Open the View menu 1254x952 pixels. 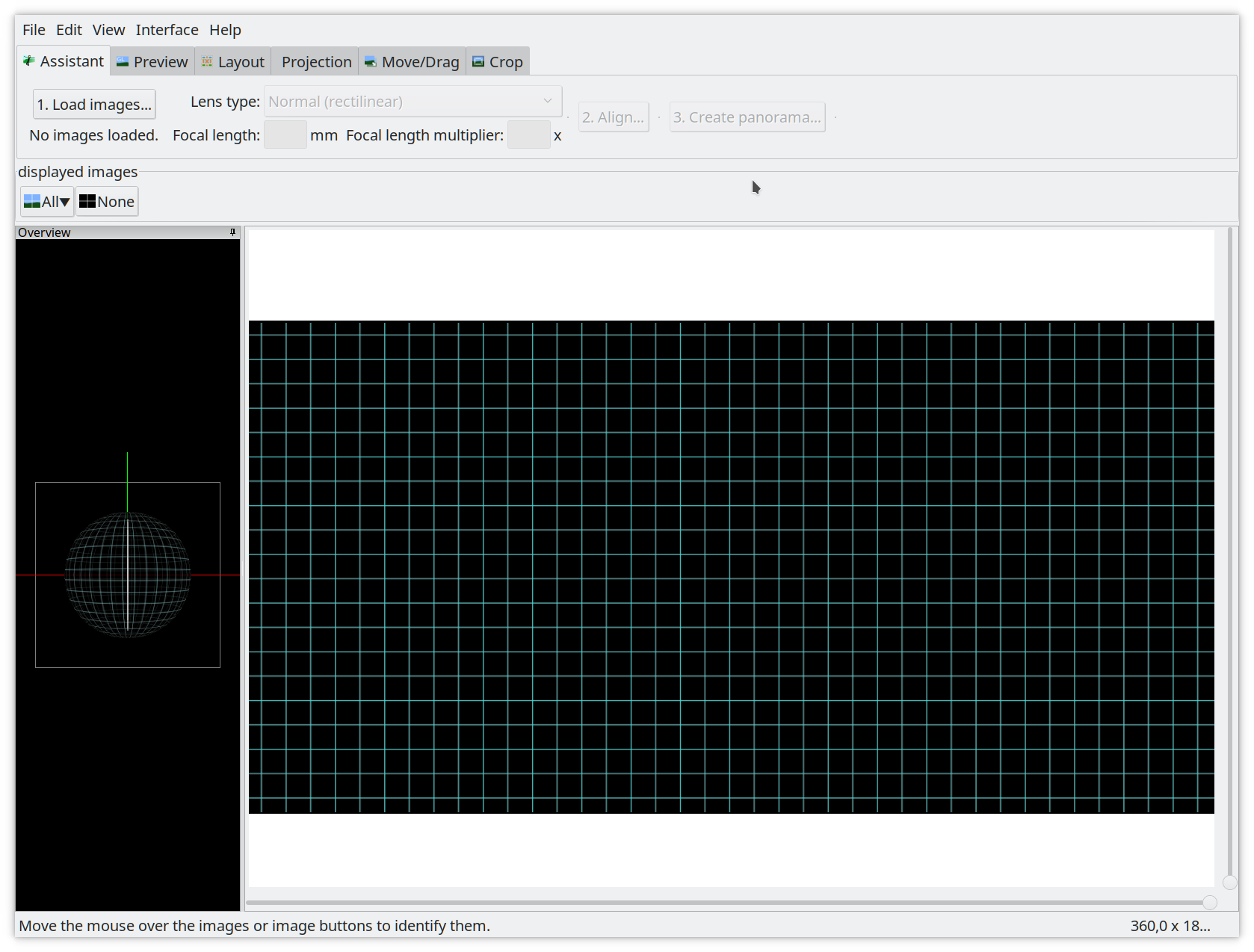[108, 30]
